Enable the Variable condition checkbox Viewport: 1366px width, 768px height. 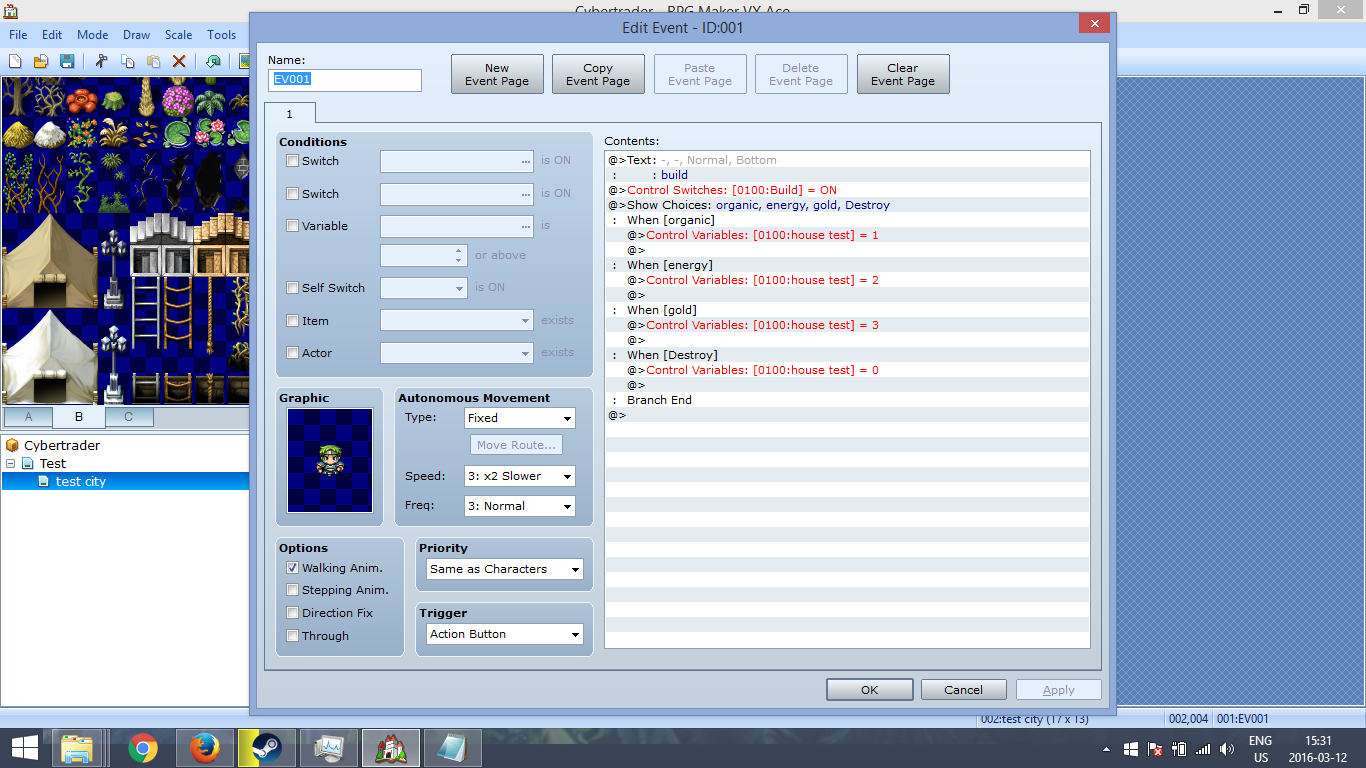tap(292, 225)
